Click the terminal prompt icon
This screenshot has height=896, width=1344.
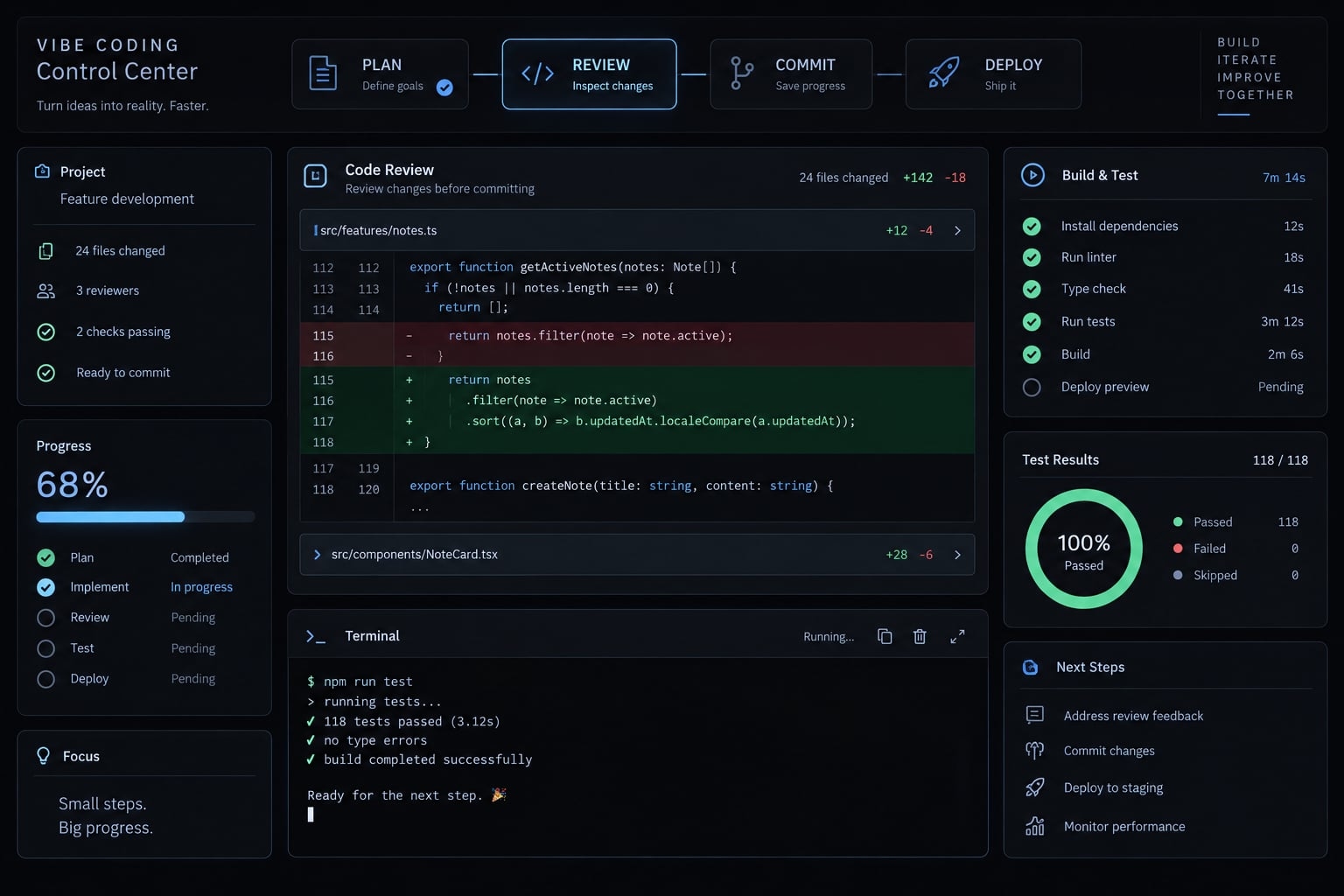pyautogui.click(x=316, y=636)
